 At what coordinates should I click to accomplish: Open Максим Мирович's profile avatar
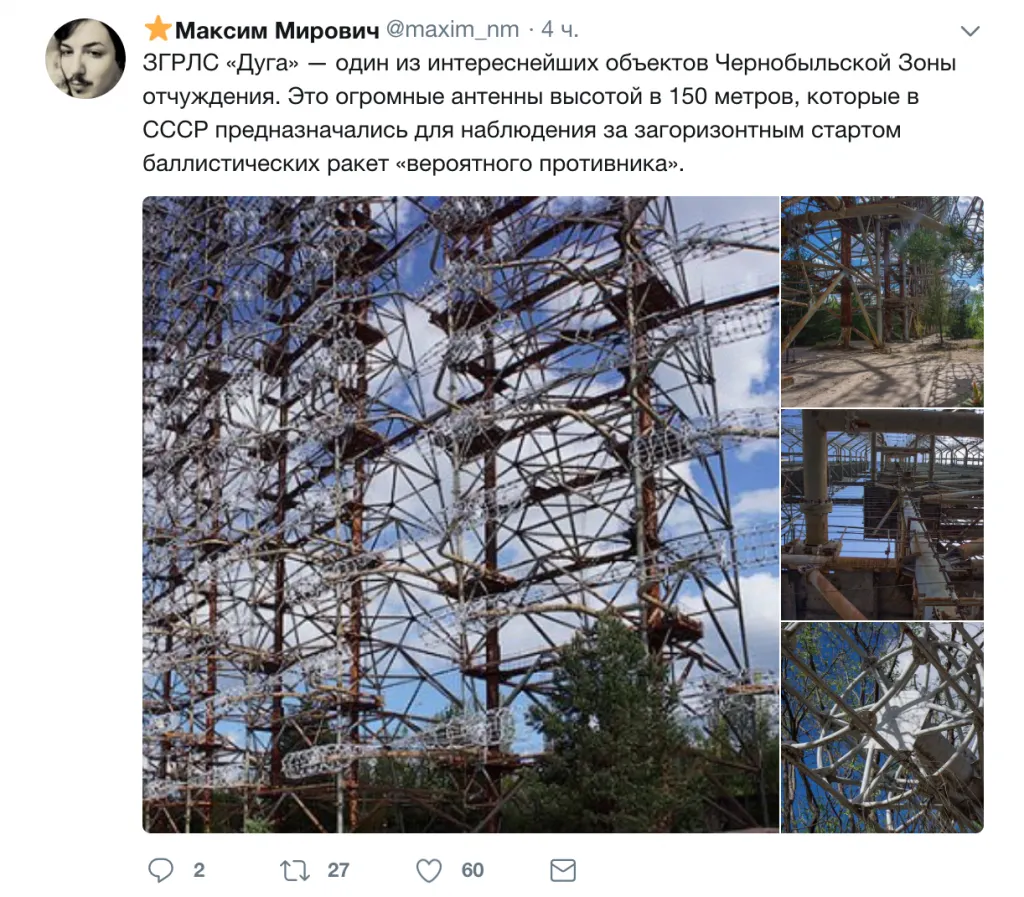(x=85, y=58)
